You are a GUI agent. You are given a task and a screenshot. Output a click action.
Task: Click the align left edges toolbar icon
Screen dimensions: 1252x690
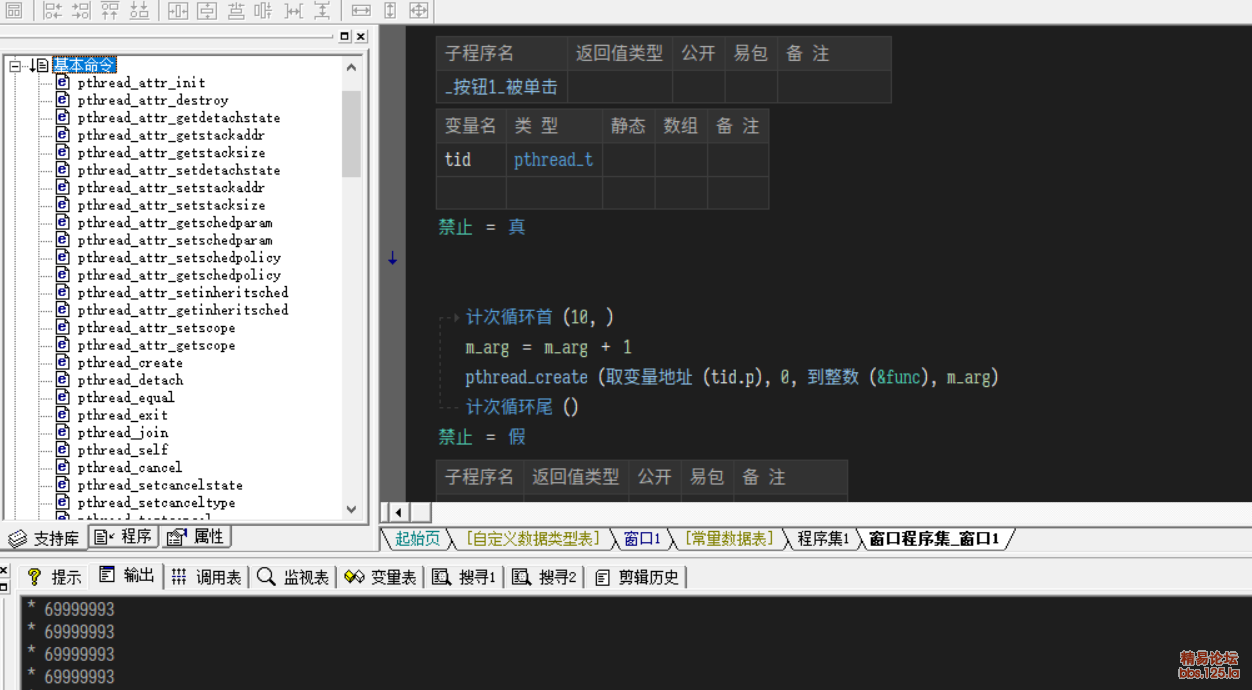click(53, 11)
